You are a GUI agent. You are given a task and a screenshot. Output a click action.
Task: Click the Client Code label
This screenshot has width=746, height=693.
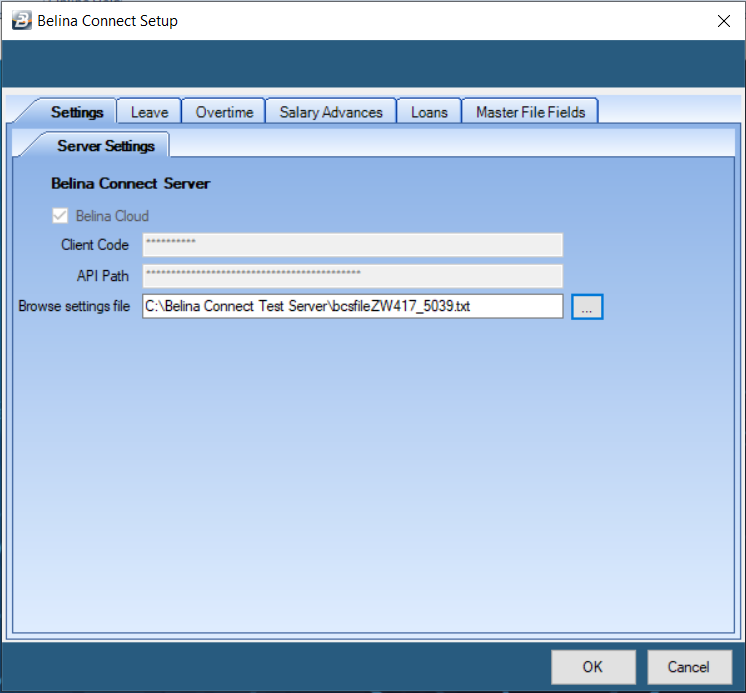(x=95, y=244)
